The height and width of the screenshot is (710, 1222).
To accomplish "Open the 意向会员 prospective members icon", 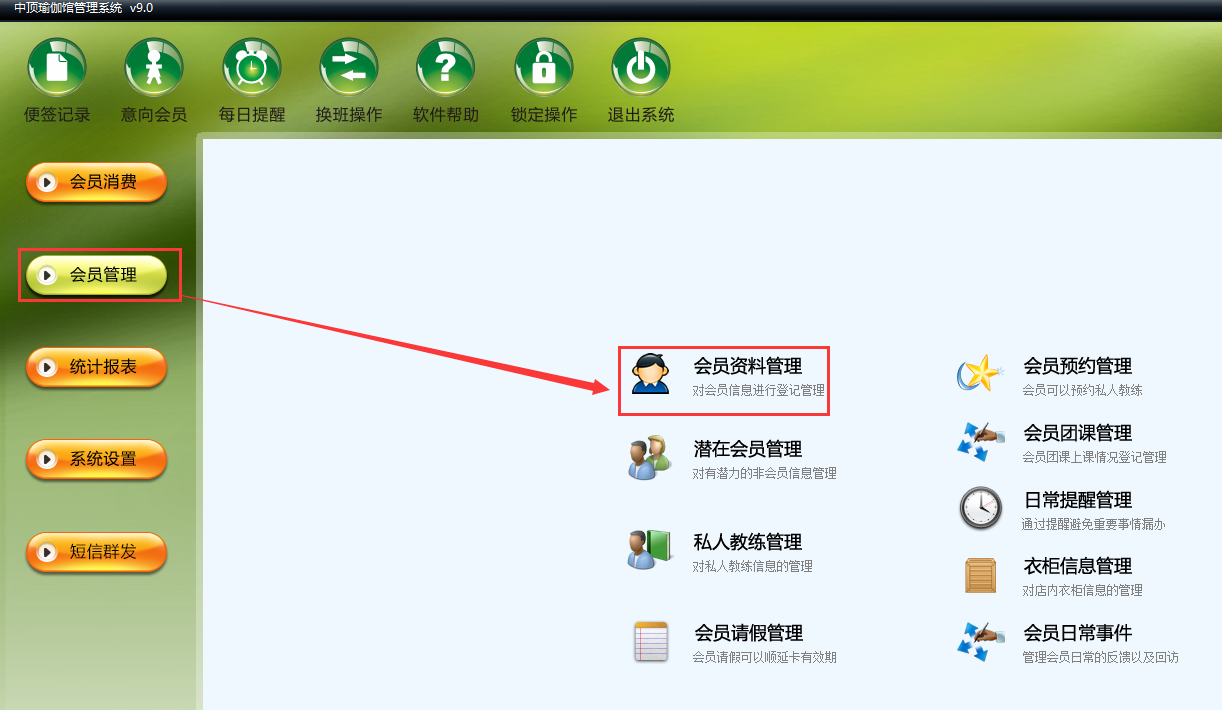I will click(x=154, y=67).
